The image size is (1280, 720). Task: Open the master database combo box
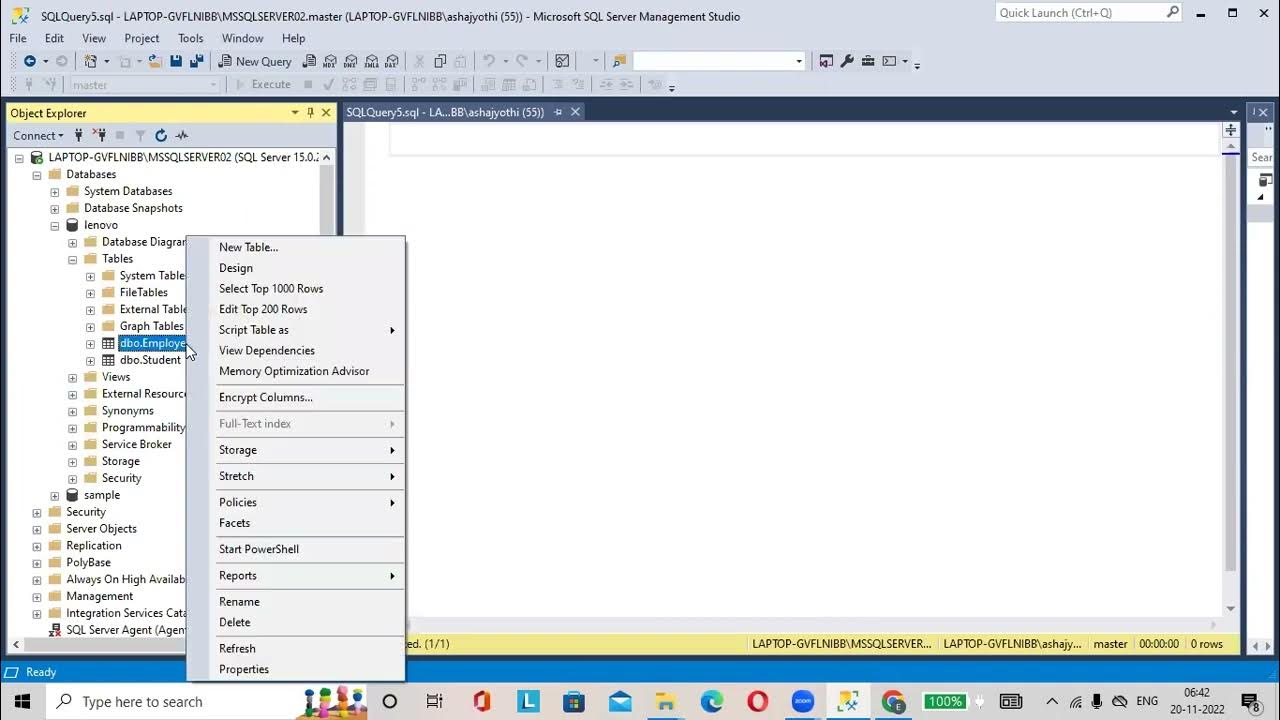click(x=144, y=85)
